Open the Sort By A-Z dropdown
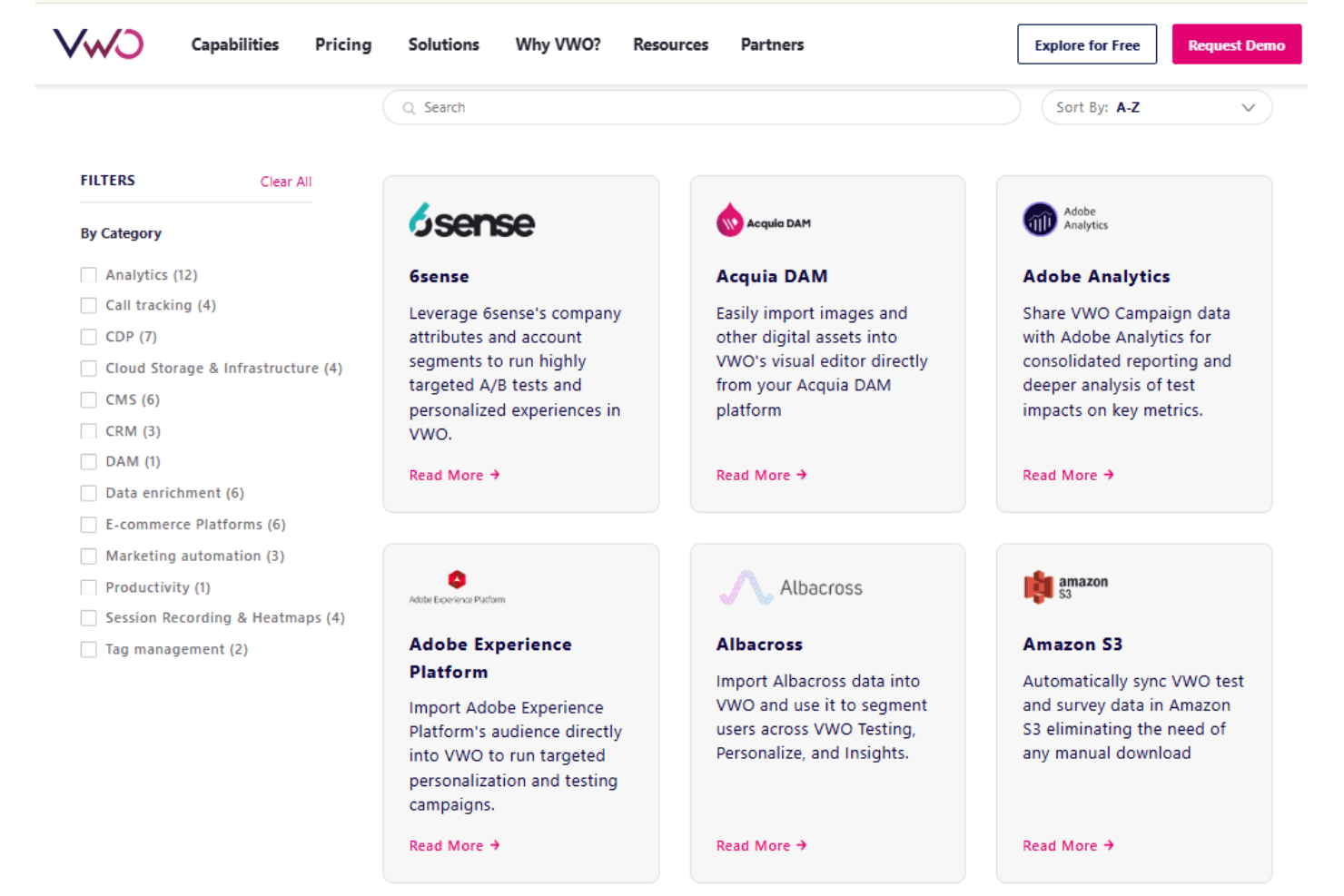The width and height of the screenshot is (1344, 896). tap(1156, 107)
